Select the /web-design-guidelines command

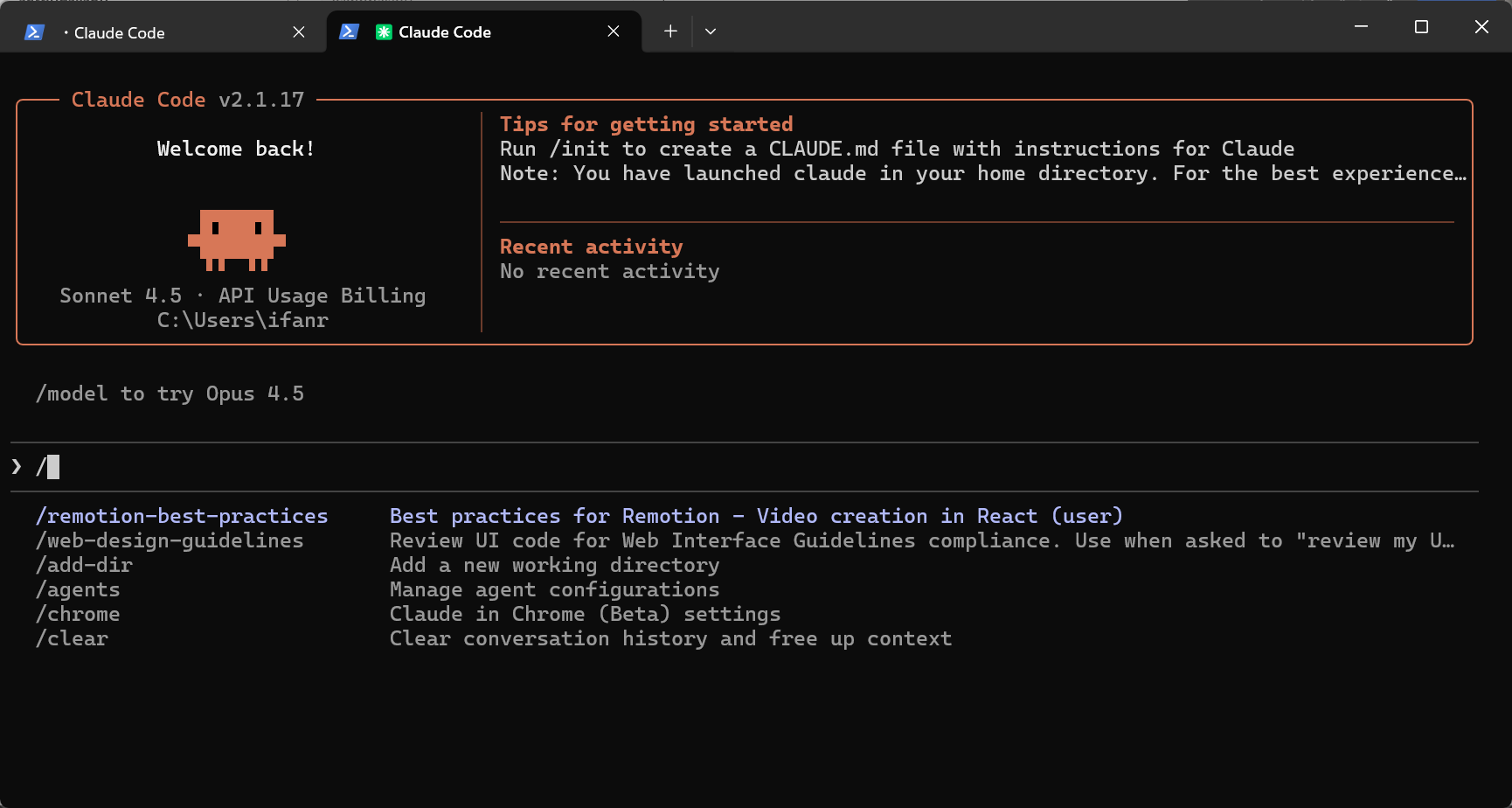pos(170,540)
